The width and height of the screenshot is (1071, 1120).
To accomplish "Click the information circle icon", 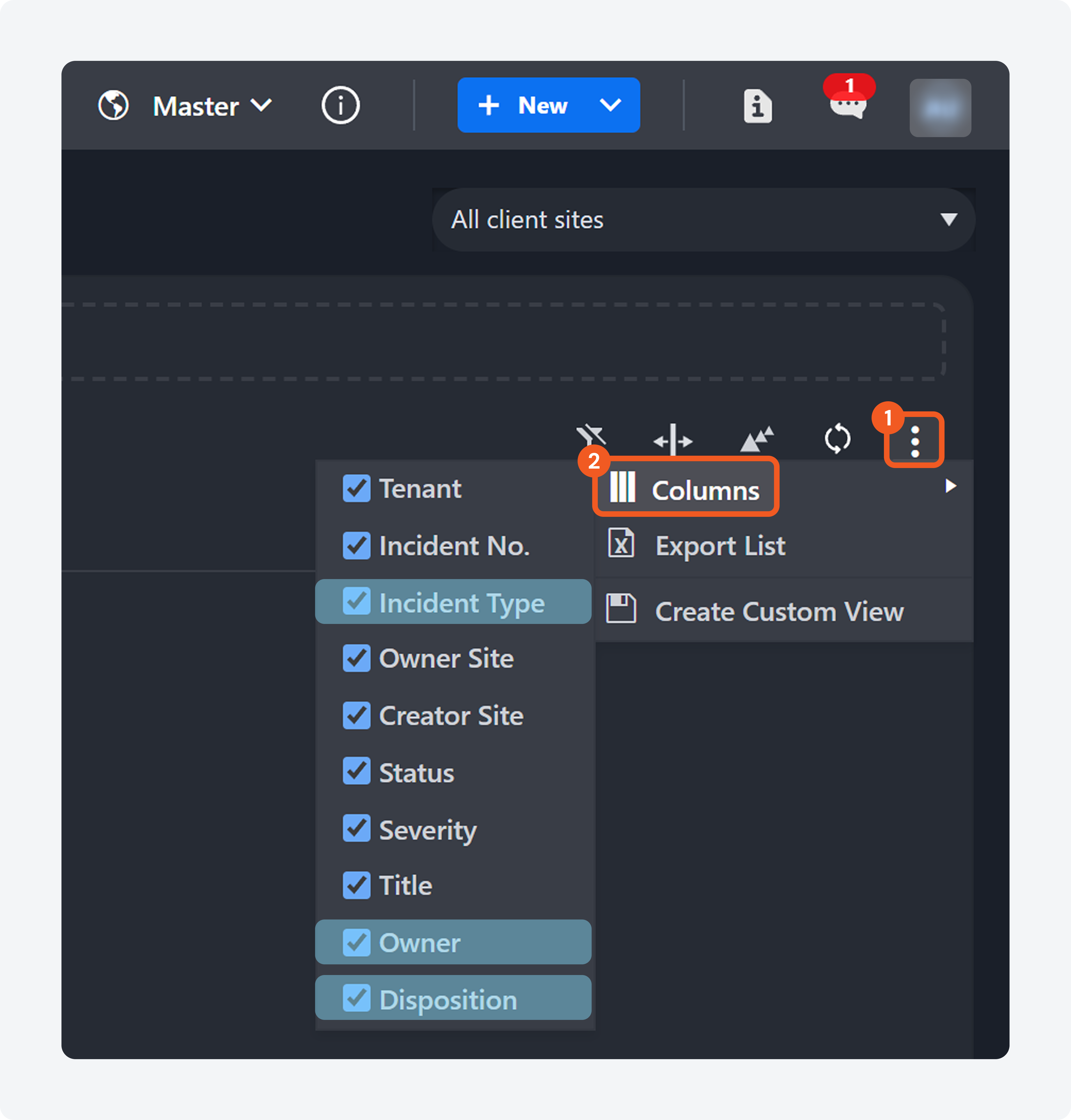I will 340,105.
